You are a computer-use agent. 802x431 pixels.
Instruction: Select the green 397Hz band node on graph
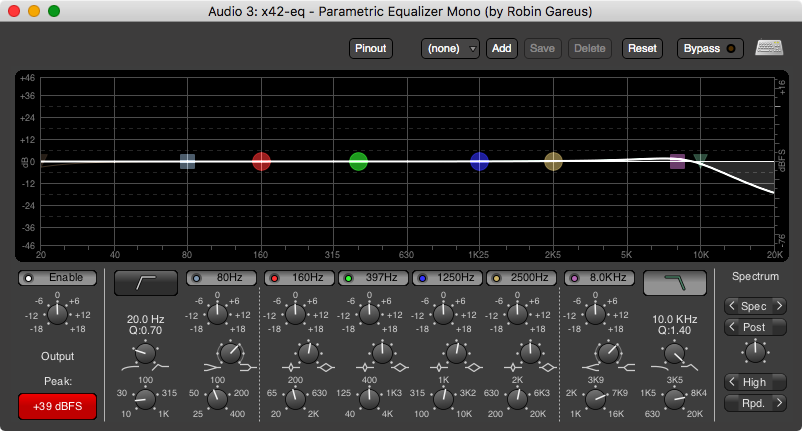click(359, 161)
